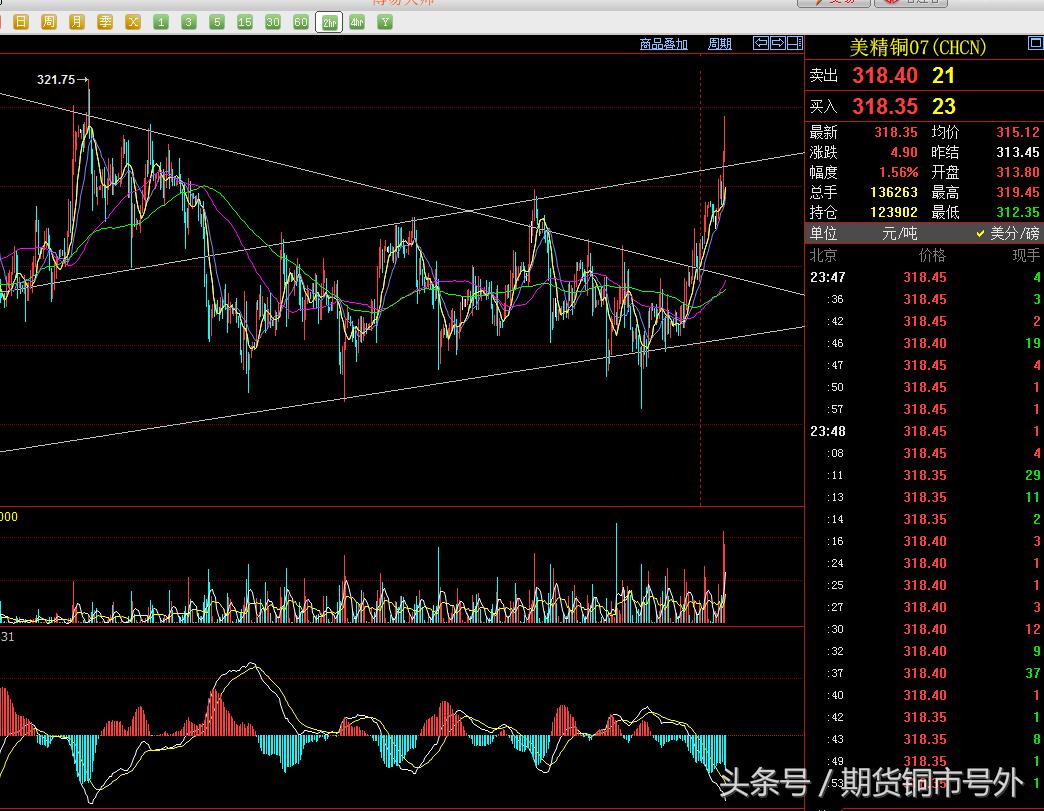The image size is (1044, 811).
Task: Click the 23:48 tick row
Action: pyautogui.click(x=924, y=431)
